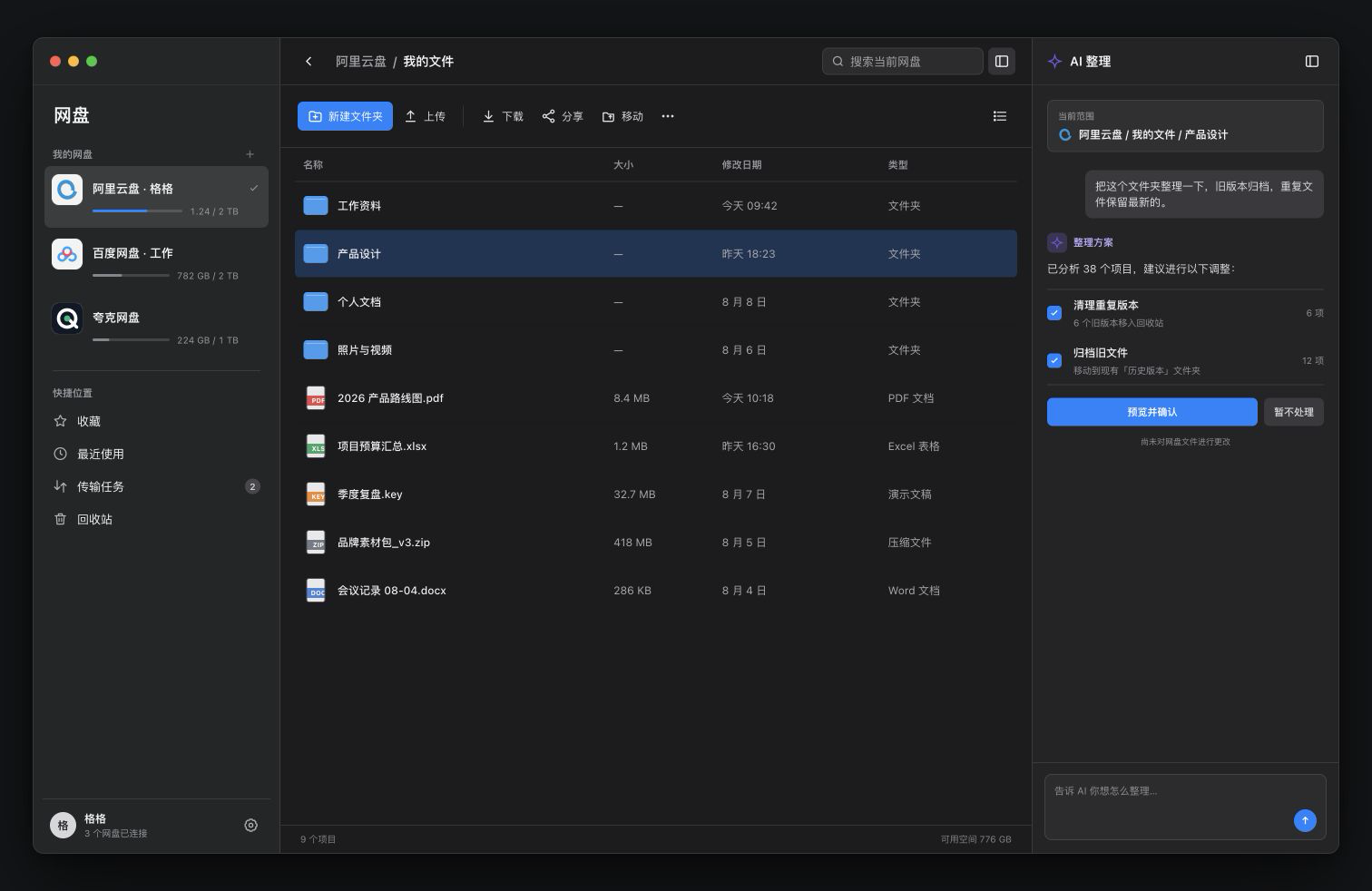1372x891 pixels.
Task: Select the 产品设计 folder name
Action: pyautogui.click(x=359, y=254)
